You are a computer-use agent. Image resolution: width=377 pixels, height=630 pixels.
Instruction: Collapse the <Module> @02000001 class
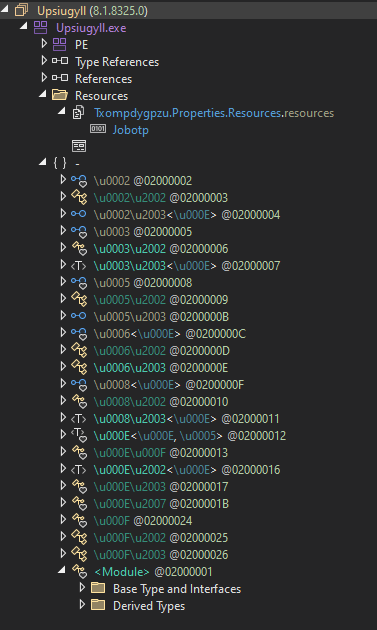[61, 570]
